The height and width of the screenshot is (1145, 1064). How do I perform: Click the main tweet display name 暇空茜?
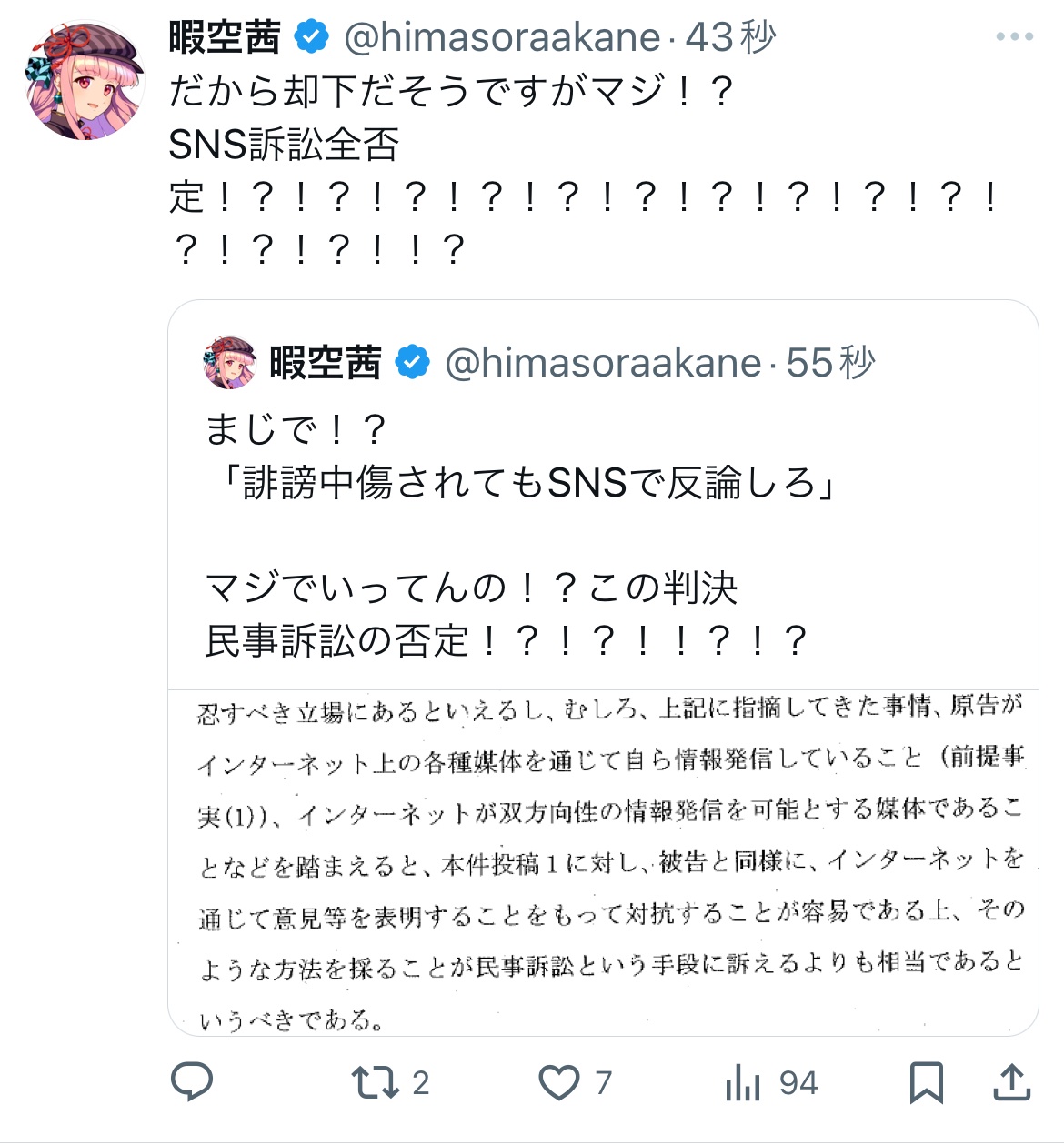point(225,37)
